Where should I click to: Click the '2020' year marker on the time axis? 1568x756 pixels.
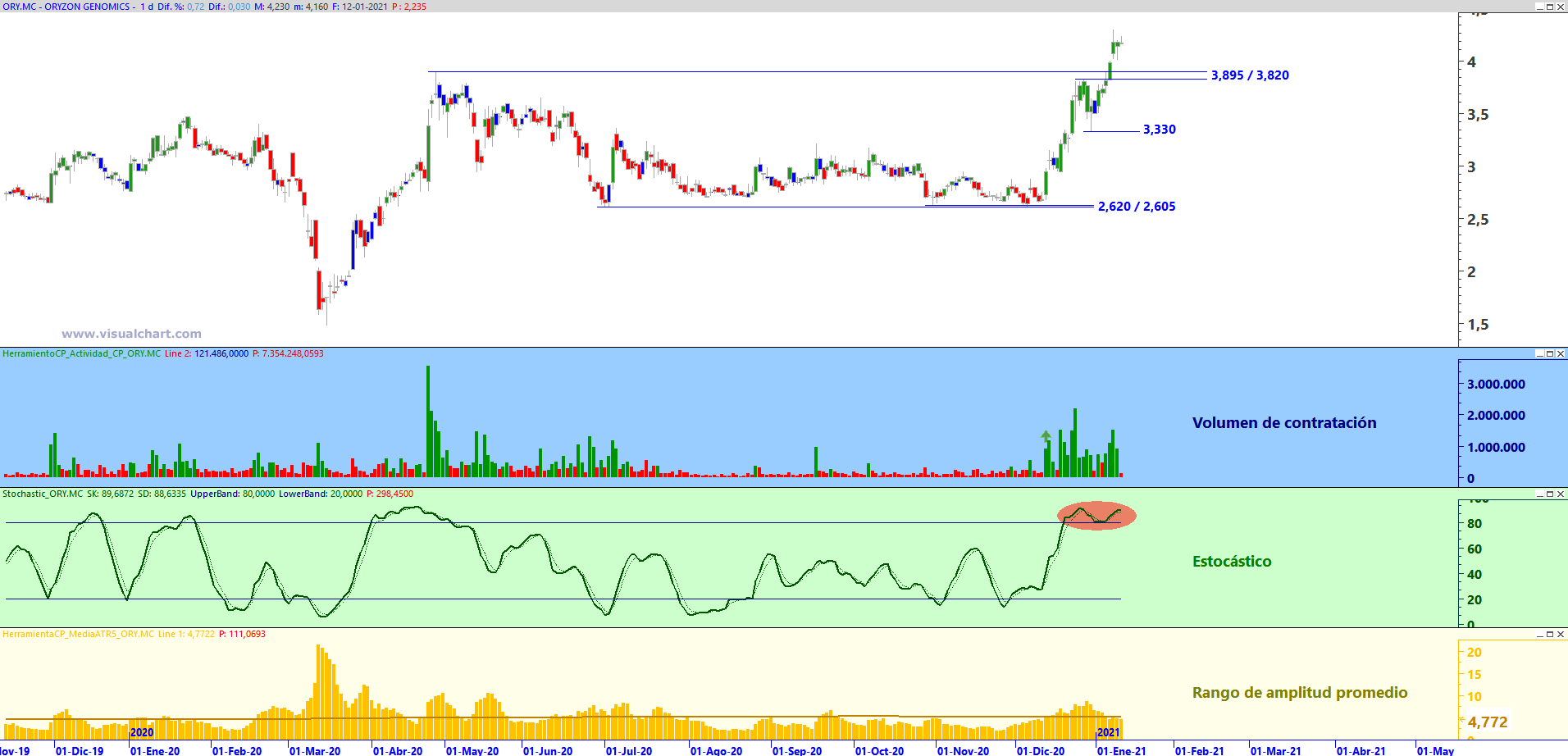pyautogui.click(x=142, y=733)
